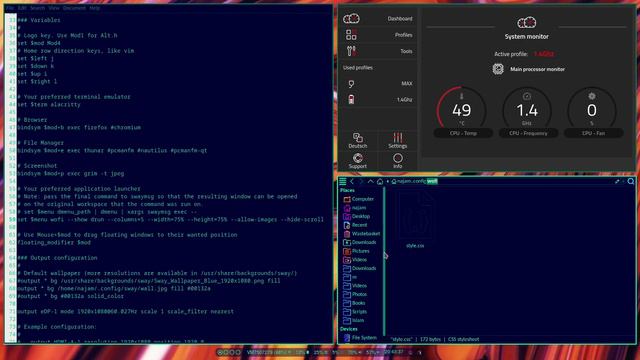Screen dimensions: 640x360
Task: Click the workspace indicator circles in bottom bar
Action: click(229, 352)
